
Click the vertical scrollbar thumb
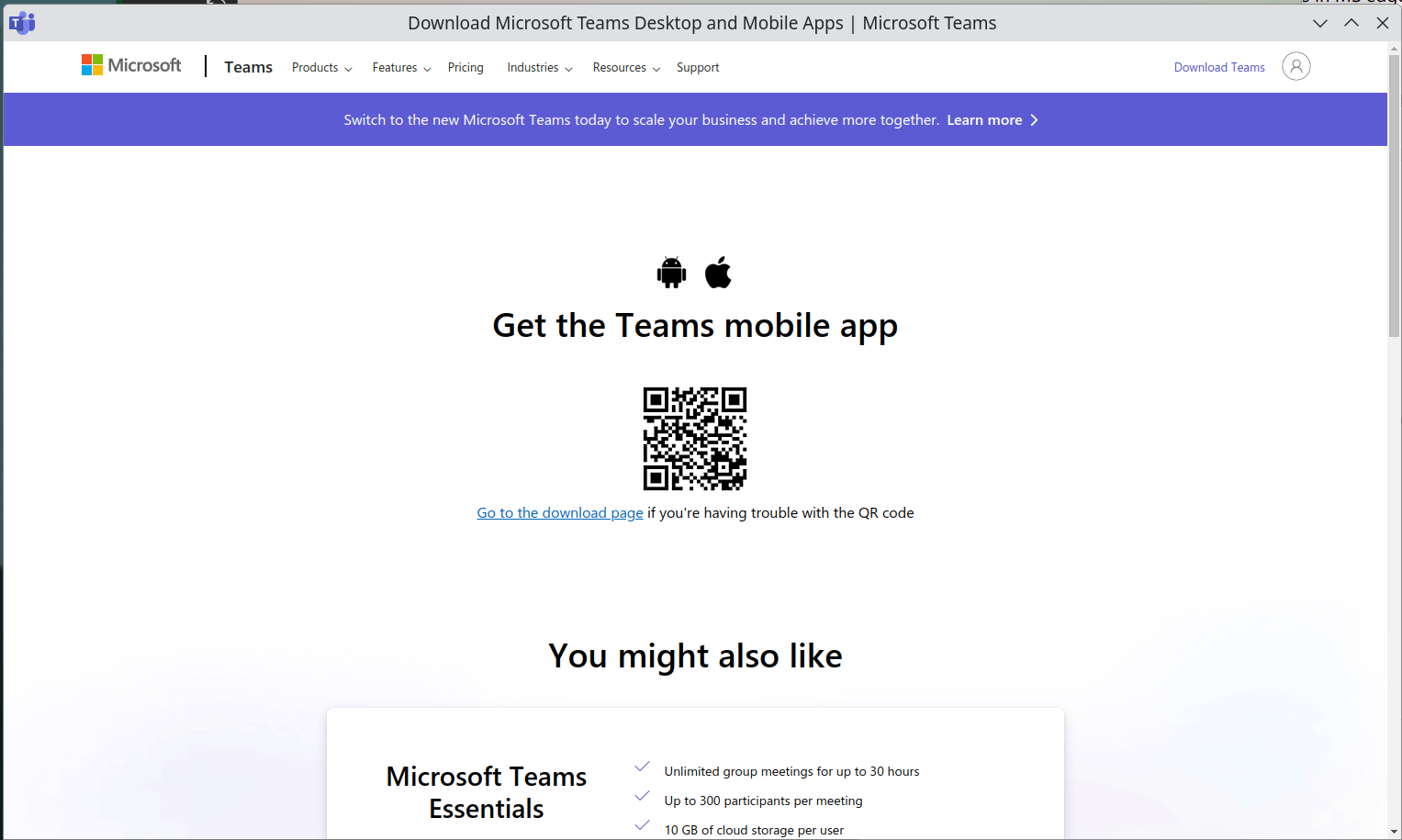pyautogui.click(x=1395, y=196)
